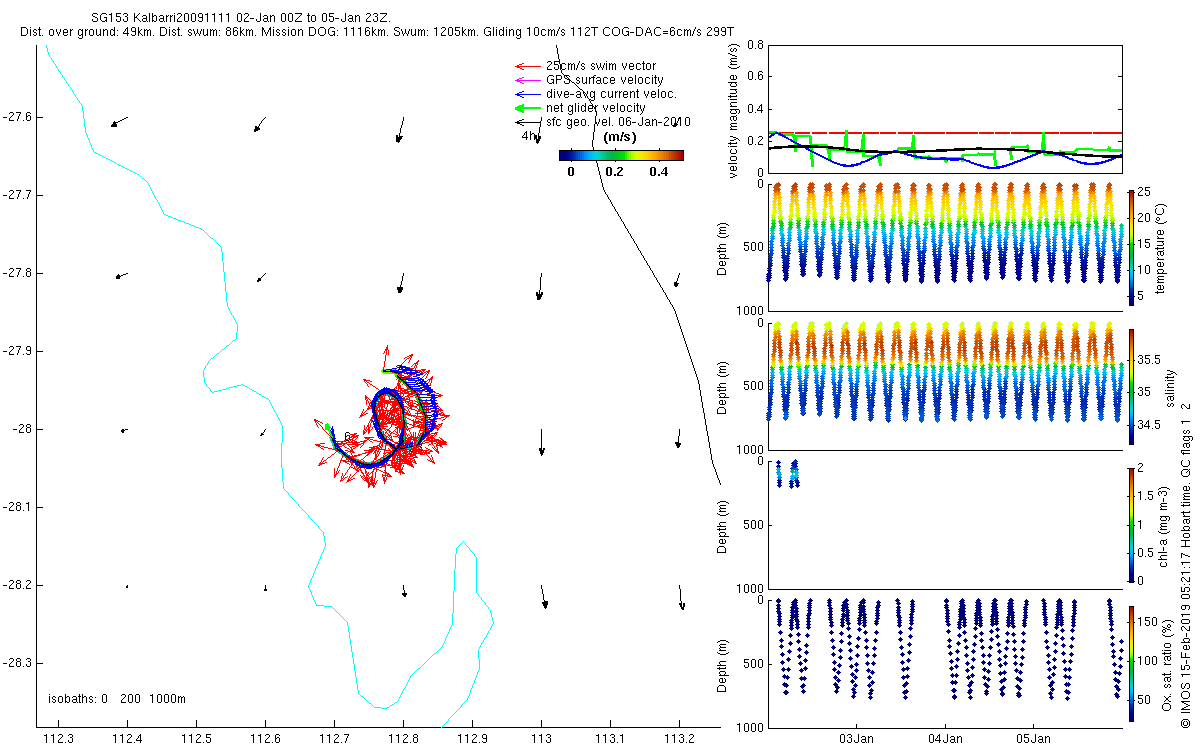
Task: Click the '150' oxygen colorbar tick
Action: (1146, 622)
